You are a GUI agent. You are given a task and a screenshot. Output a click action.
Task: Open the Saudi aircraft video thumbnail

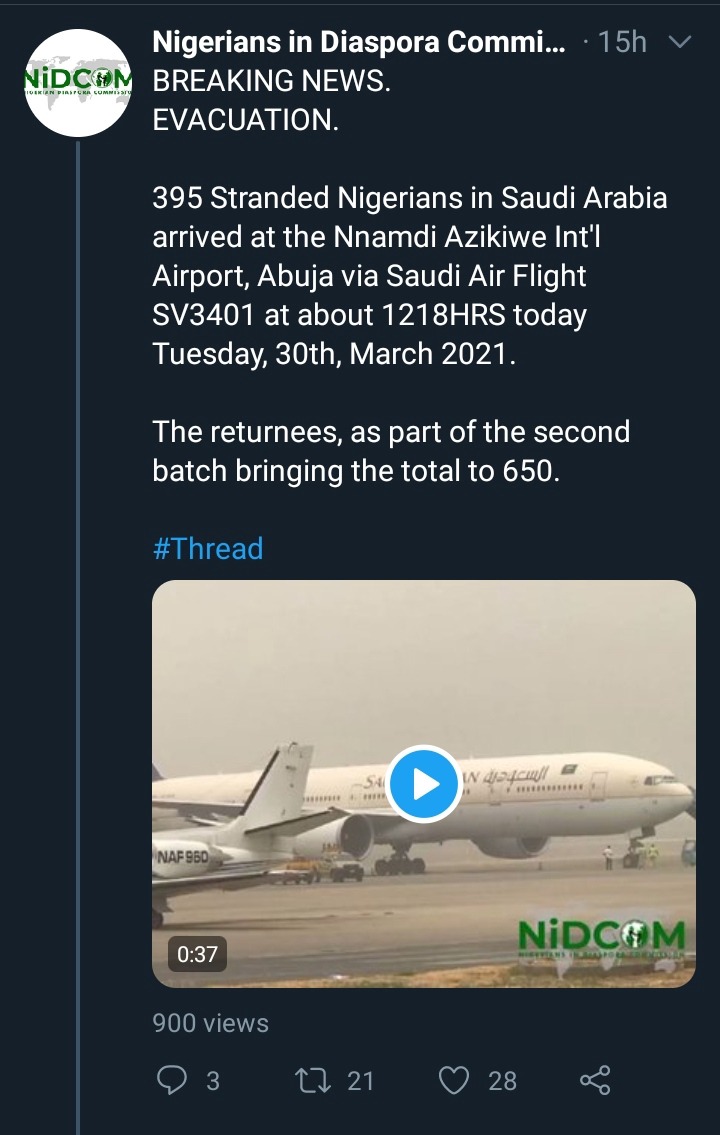coord(423,784)
